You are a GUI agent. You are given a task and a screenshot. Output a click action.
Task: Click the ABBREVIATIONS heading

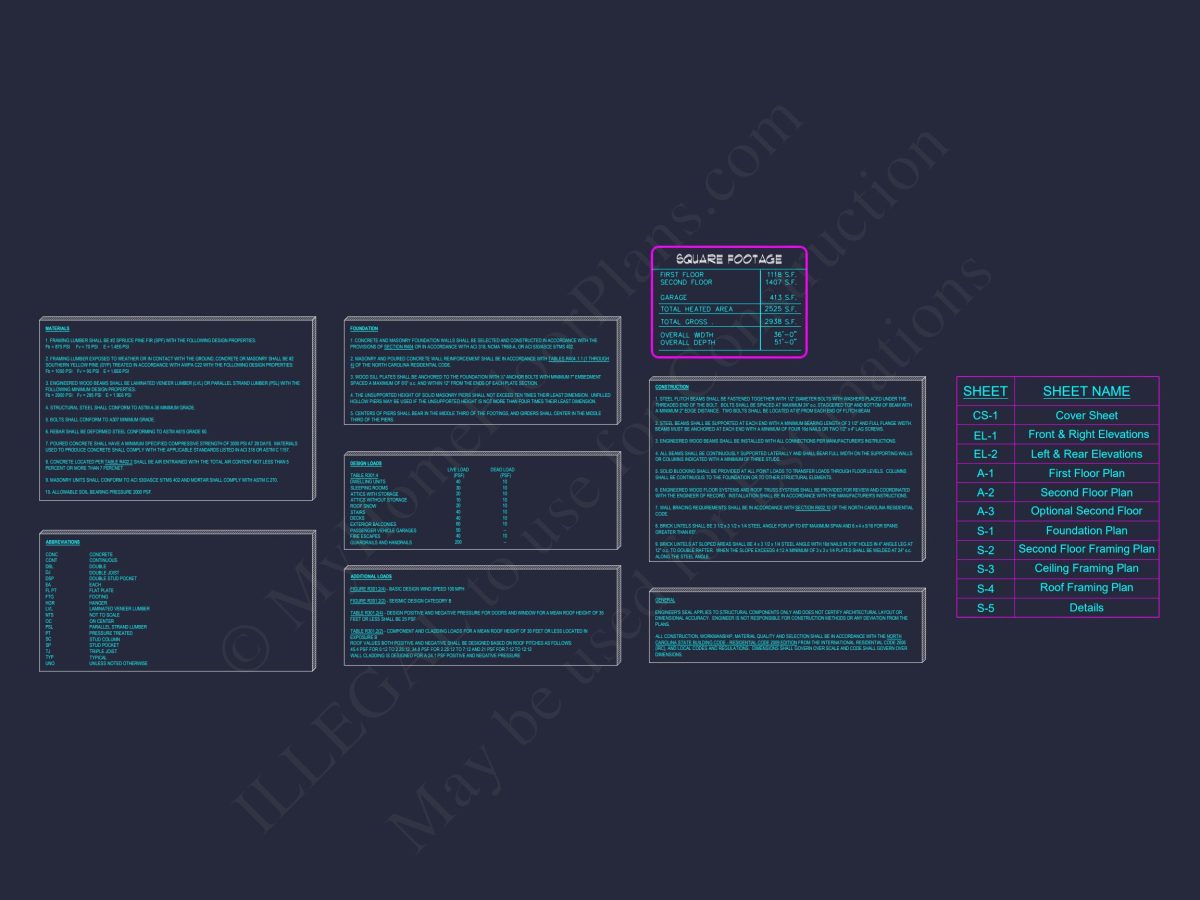(63, 542)
